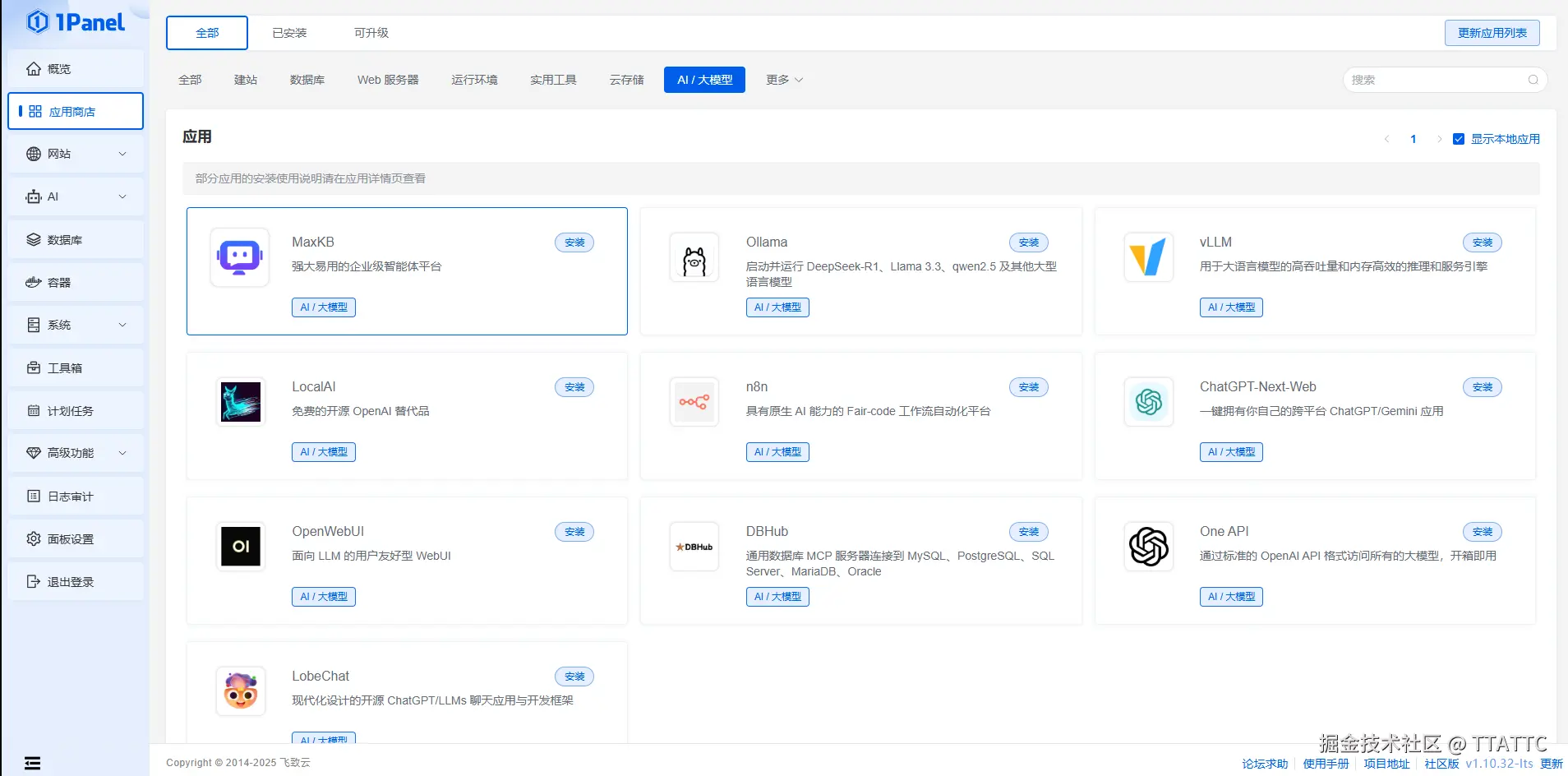Uncheck the 显示本地应用 checkbox
This screenshot has width=1568, height=776.
1459,139
